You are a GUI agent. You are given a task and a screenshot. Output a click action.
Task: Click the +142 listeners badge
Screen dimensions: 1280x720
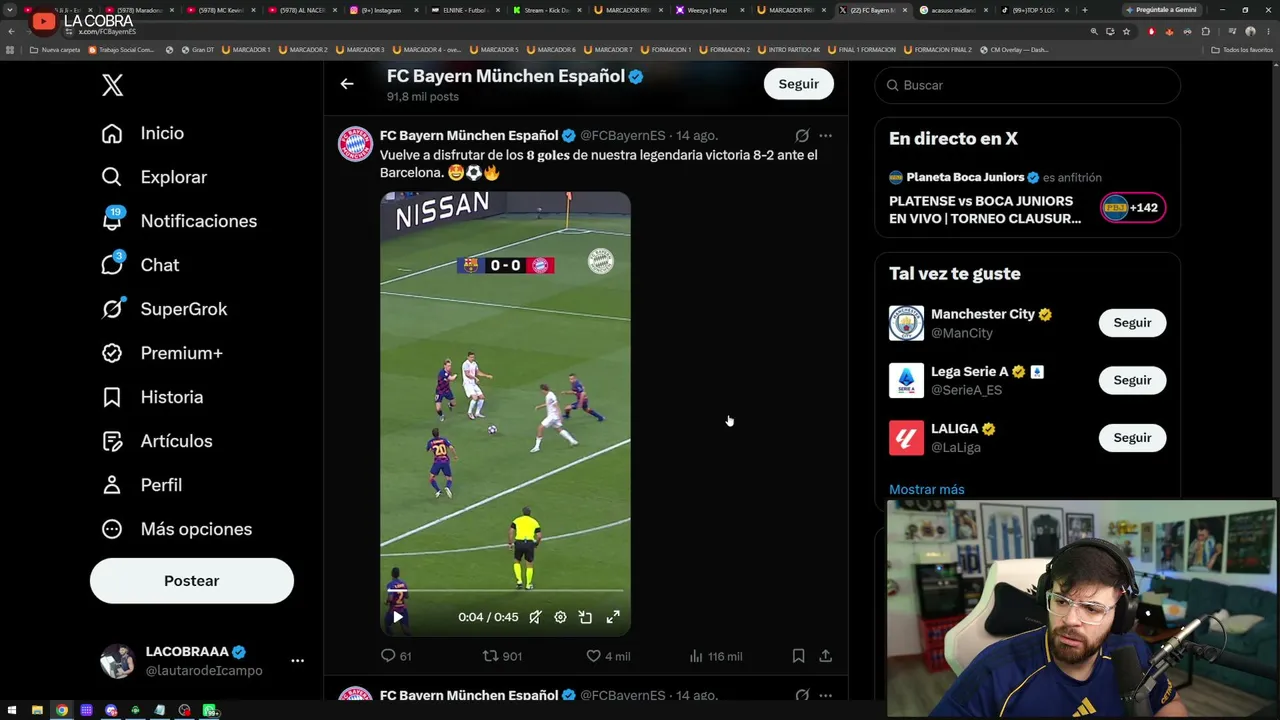pyautogui.click(x=1133, y=208)
